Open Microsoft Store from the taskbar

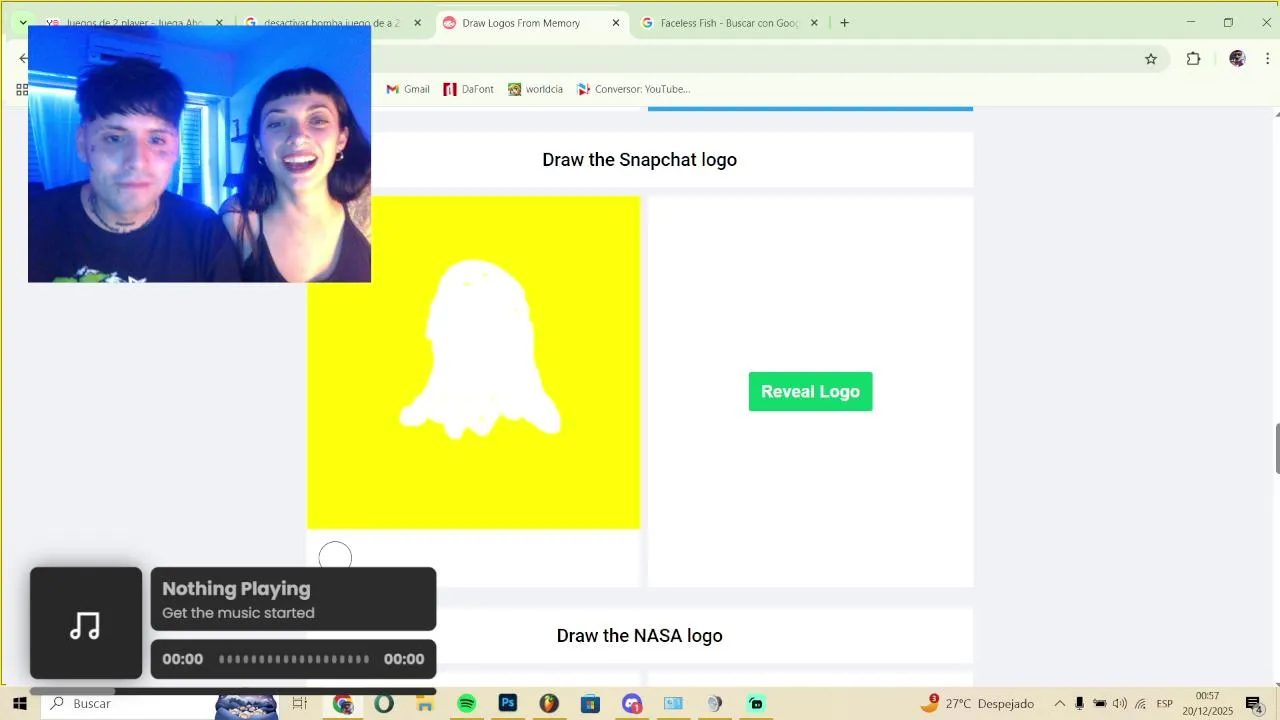[x=590, y=704]
